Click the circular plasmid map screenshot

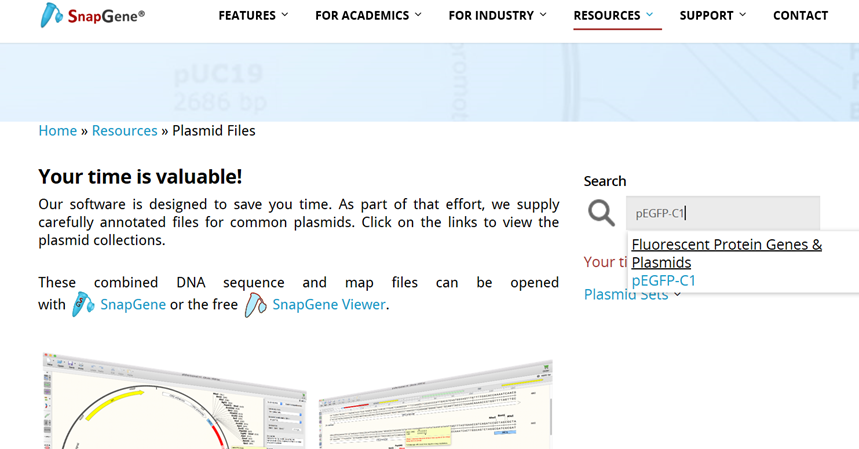[x=174, y=401]
